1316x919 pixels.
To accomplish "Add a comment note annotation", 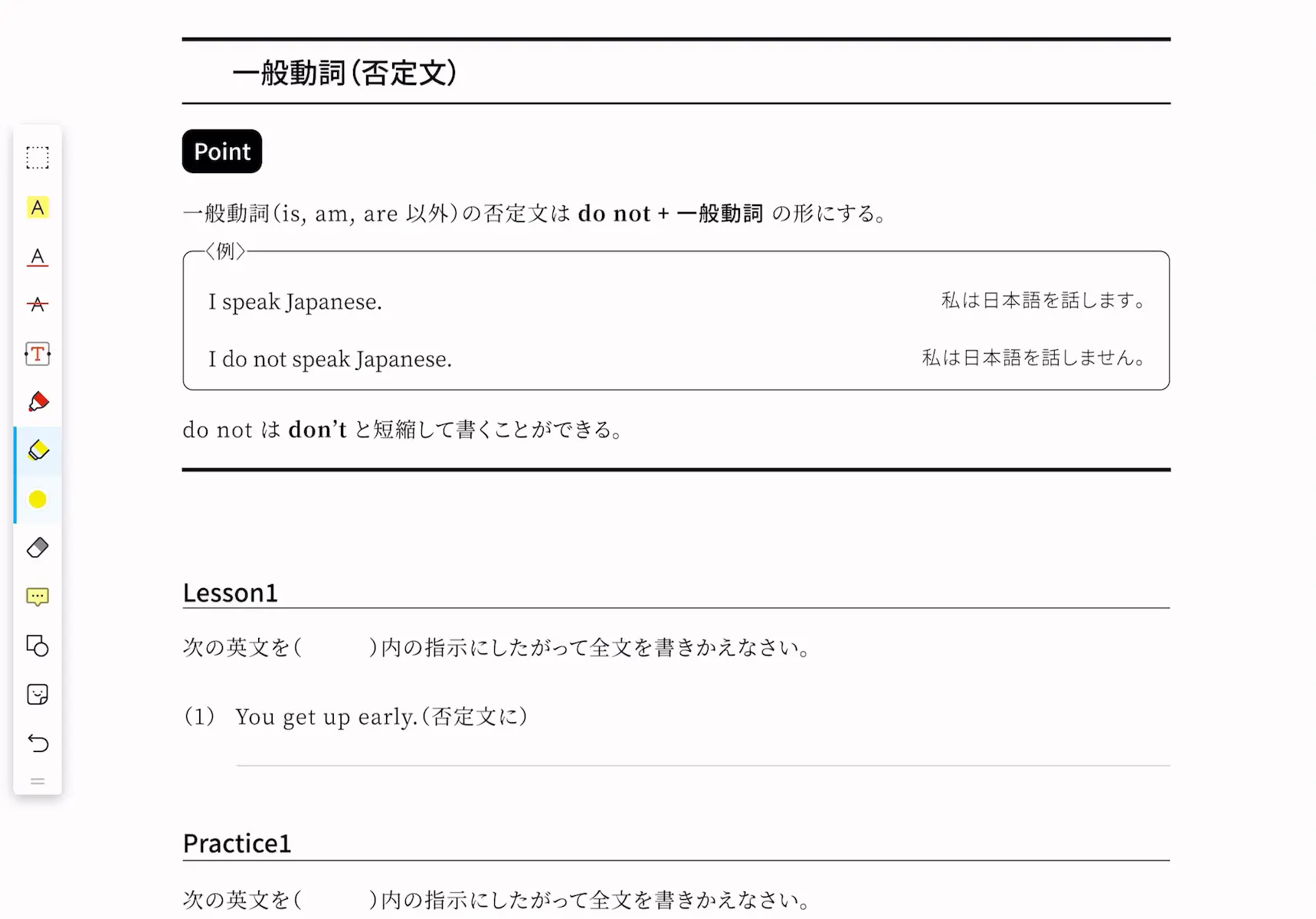I will point(38,597).
